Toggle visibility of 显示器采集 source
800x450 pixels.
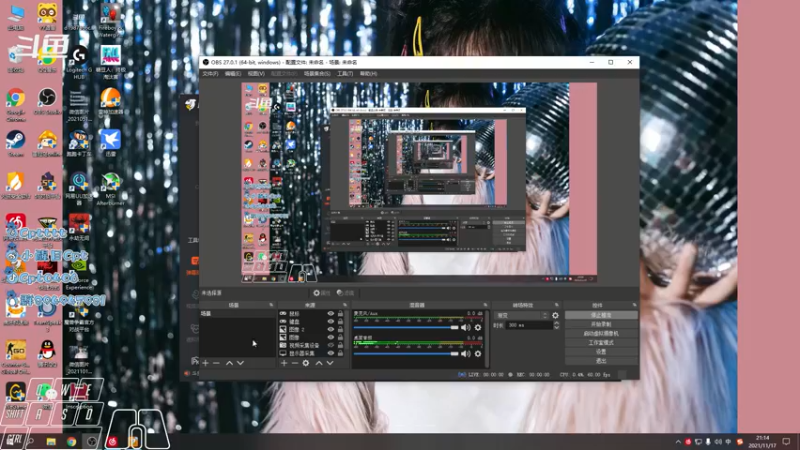tap(331, 353)
